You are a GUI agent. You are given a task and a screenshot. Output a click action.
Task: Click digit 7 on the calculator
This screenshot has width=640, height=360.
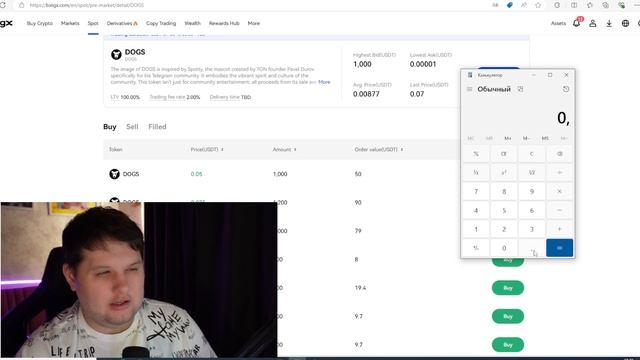(476, 191)
